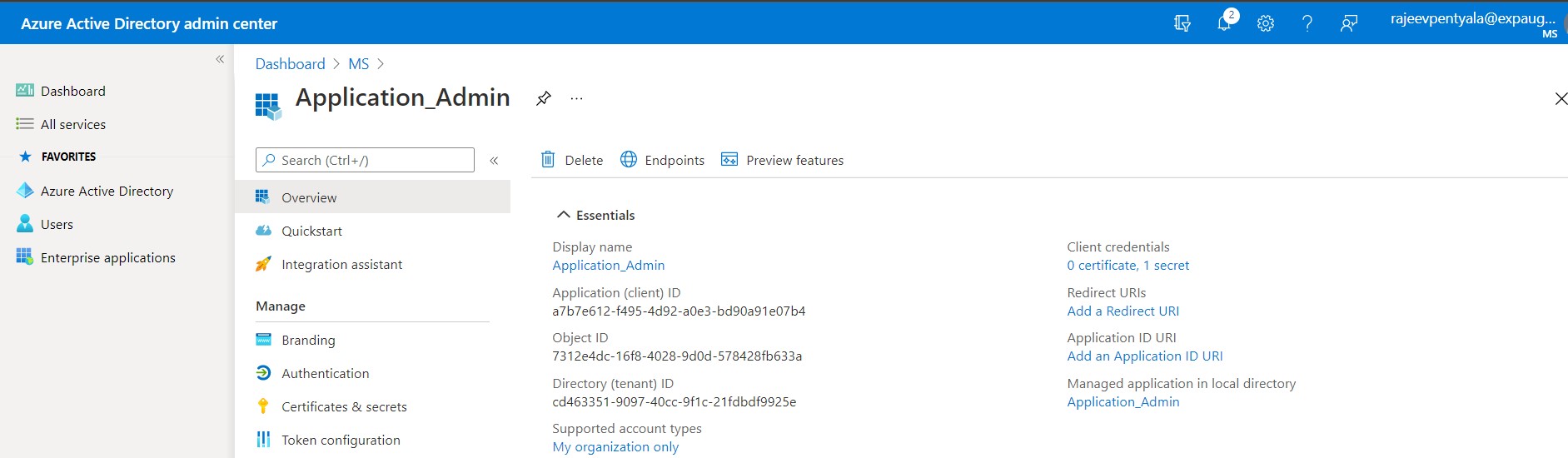Click the Favorites star icon
The image size is (1568, 458).
(25, 157)
